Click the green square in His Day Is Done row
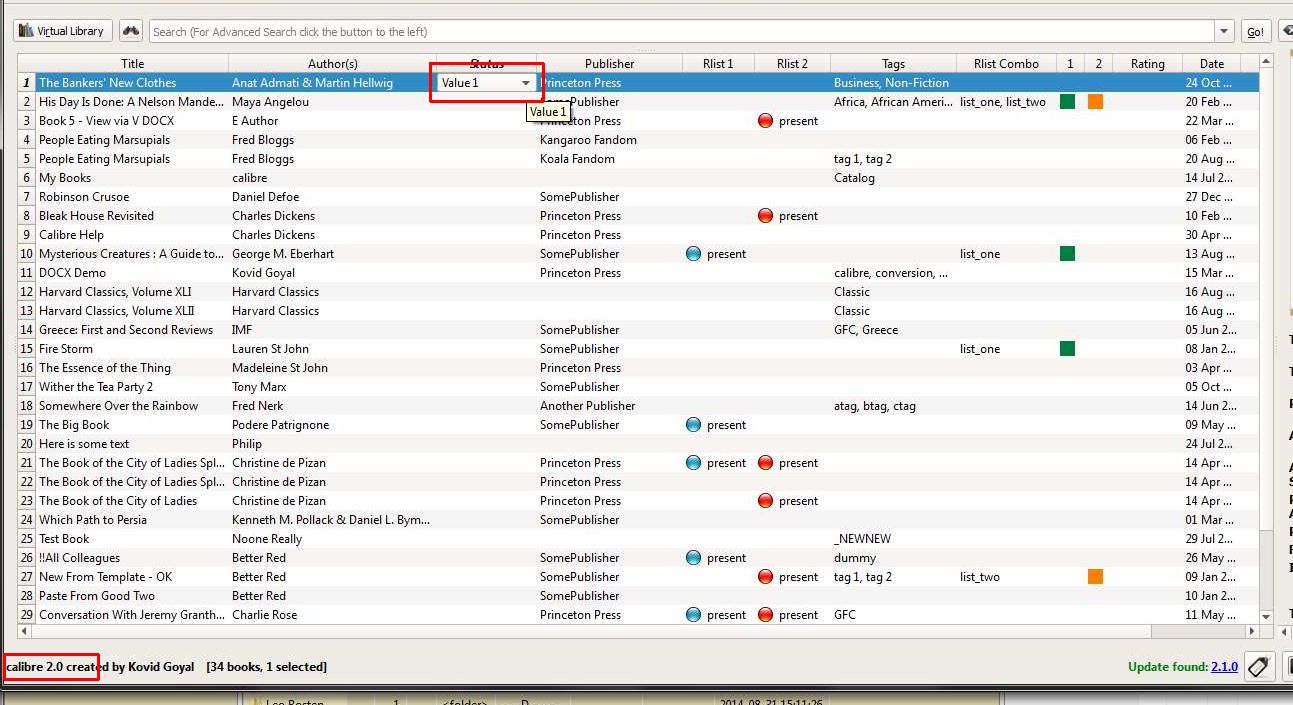Viewport: 1293px width, 705px height. coord(1067,102)
